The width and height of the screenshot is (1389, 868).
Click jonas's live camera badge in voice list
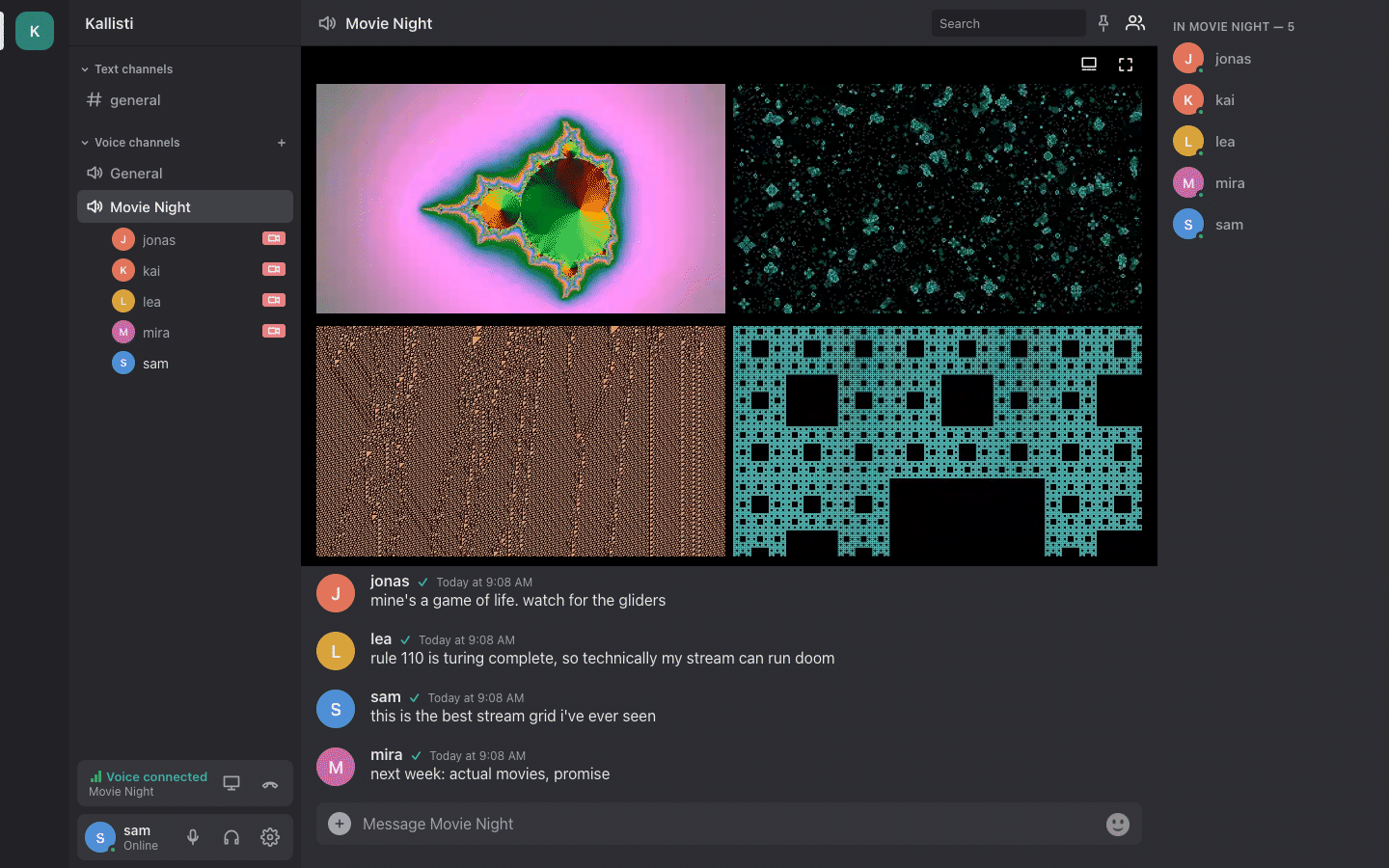click(x=274, y=238)
